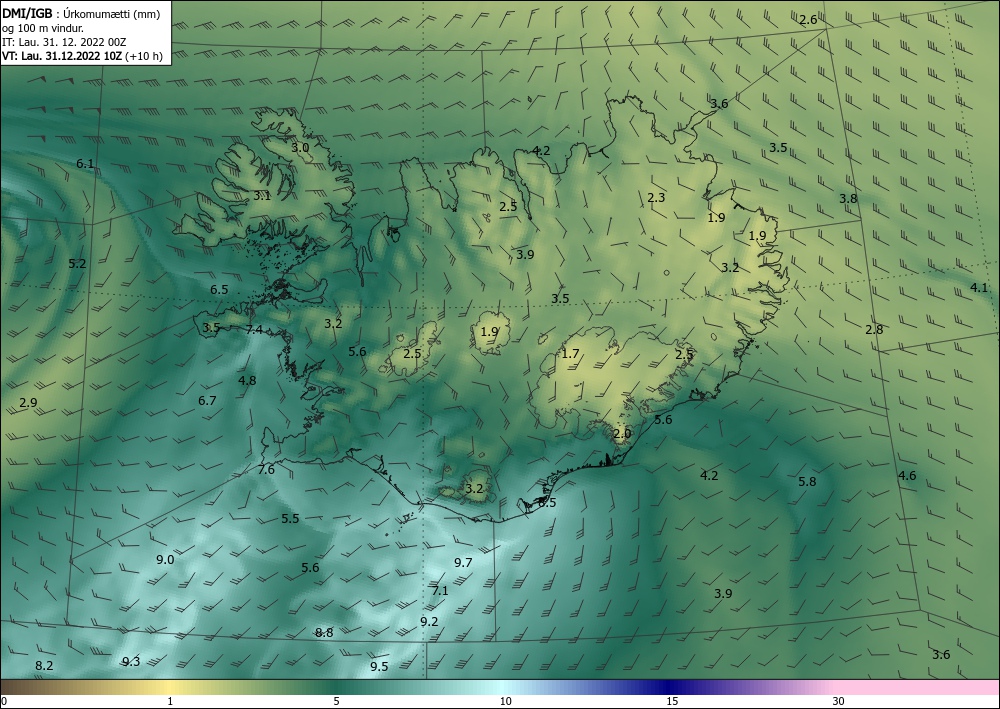This screenshot has height=709, width=1000.
Task: Click the 15 tick label on the color scale
Action: click(672, 702)
